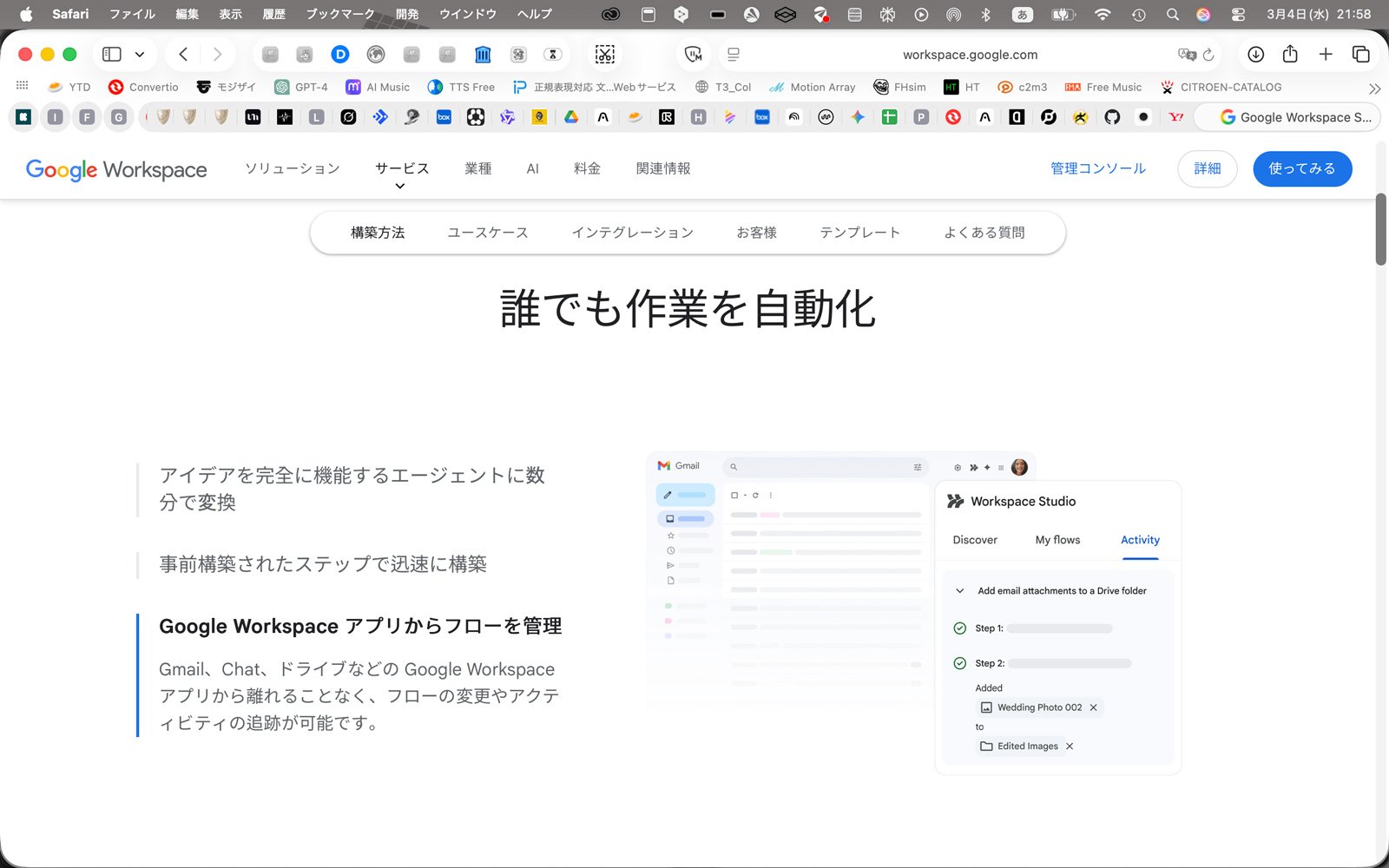This screenshot has height=868, width=1389.
Task: Click the Box bookmark icon
Action: click(x=444, y=116)
